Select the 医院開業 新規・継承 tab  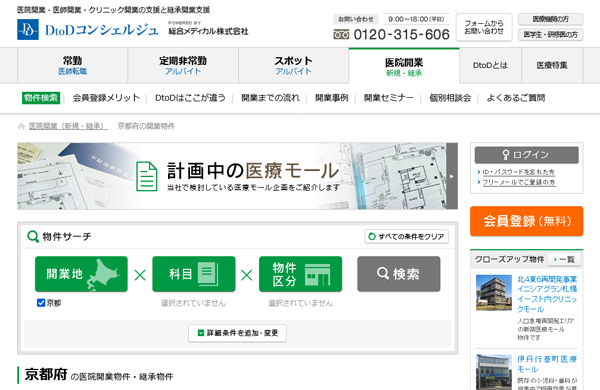click(x=404, y=66)
